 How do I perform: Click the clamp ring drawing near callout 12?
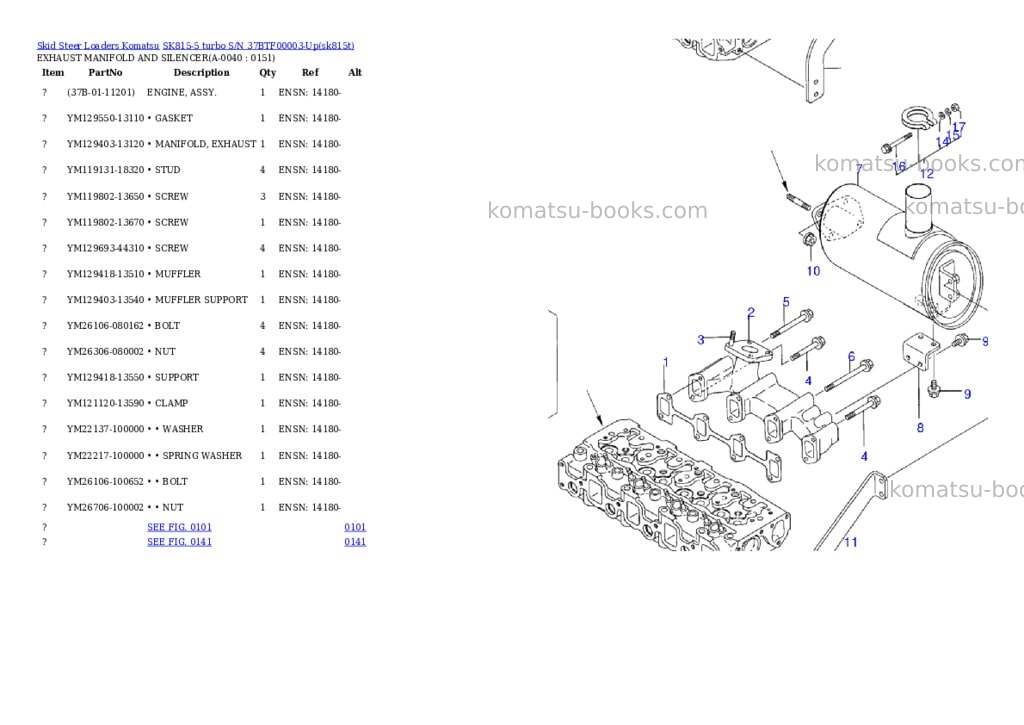(917, 120)
